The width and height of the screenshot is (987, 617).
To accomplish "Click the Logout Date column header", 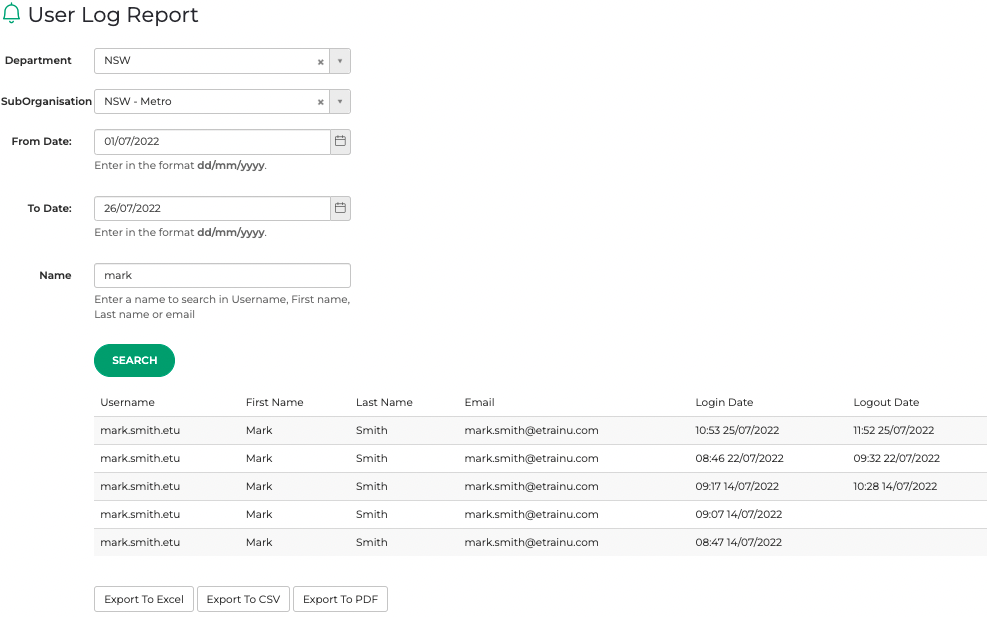I will click(x=885, y=402).
